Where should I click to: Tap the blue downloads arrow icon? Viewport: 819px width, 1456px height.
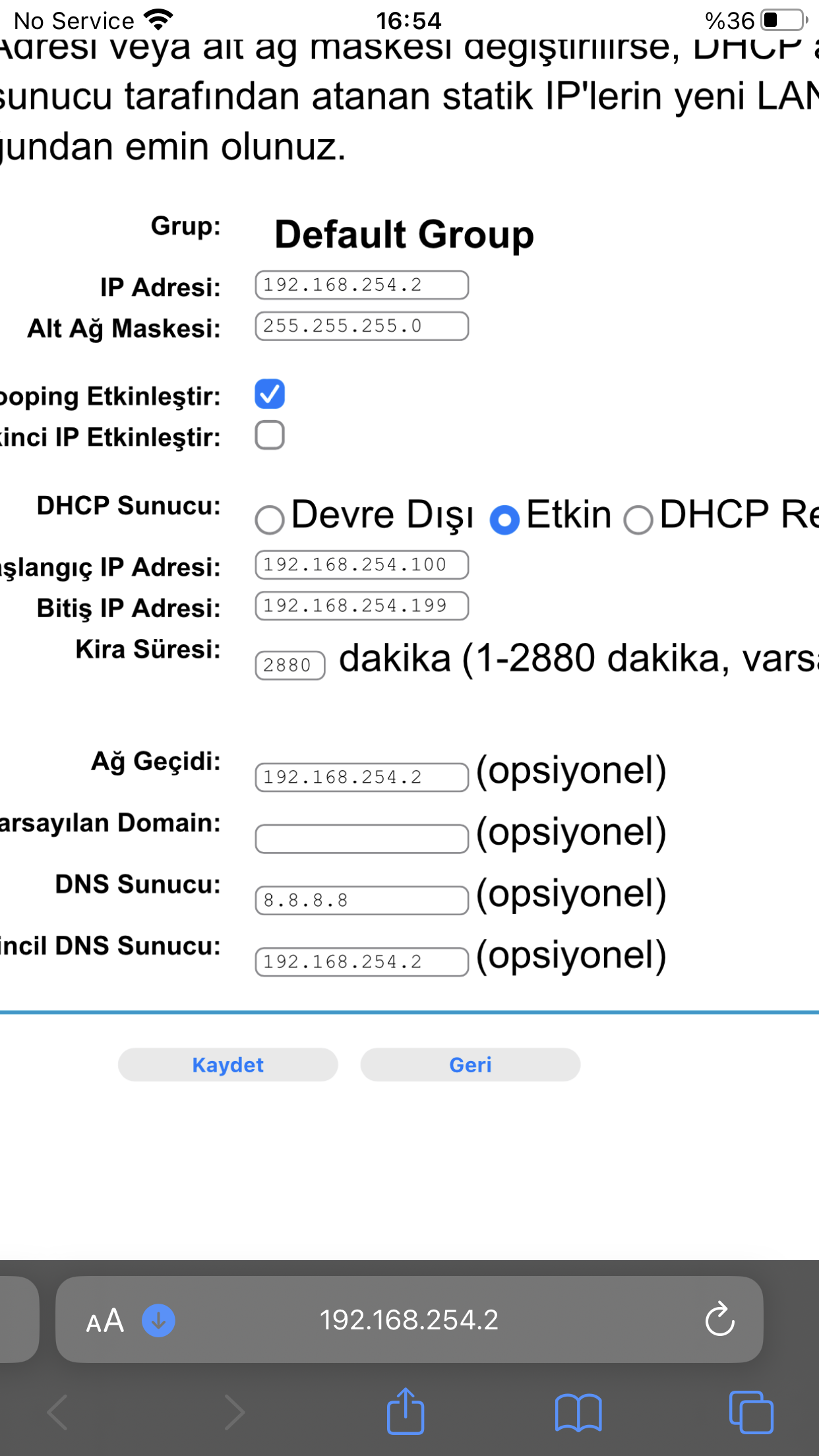coord(158,1320)
